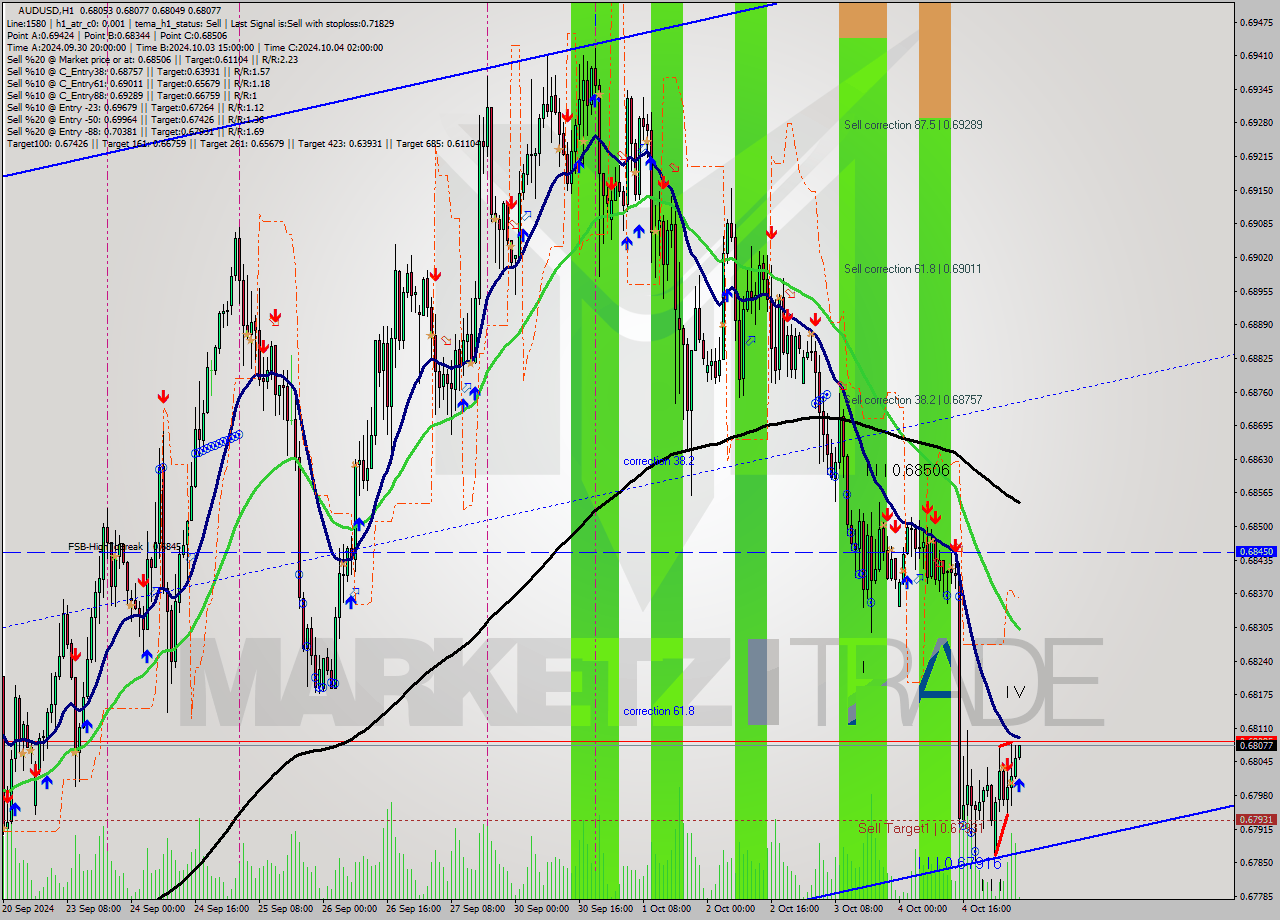Click the 'I I I 0.67916' wave label
1280x920 pixels.
pos(959,863)
